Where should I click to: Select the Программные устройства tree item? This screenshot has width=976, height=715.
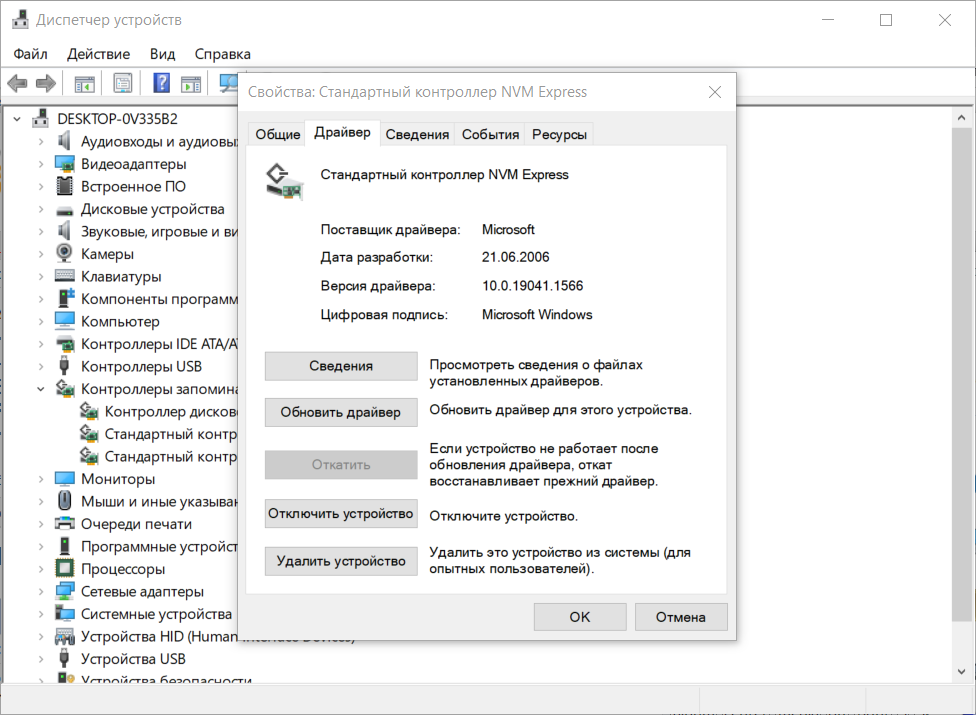click(x=148, y=546)
